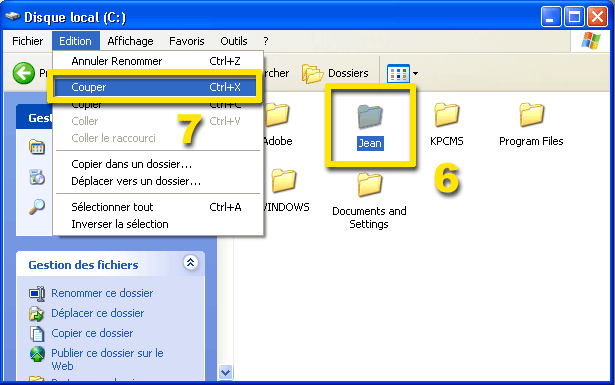Click the Views grid icon in toolbar
Screen dimensions: 615x385
click(398, 73)
